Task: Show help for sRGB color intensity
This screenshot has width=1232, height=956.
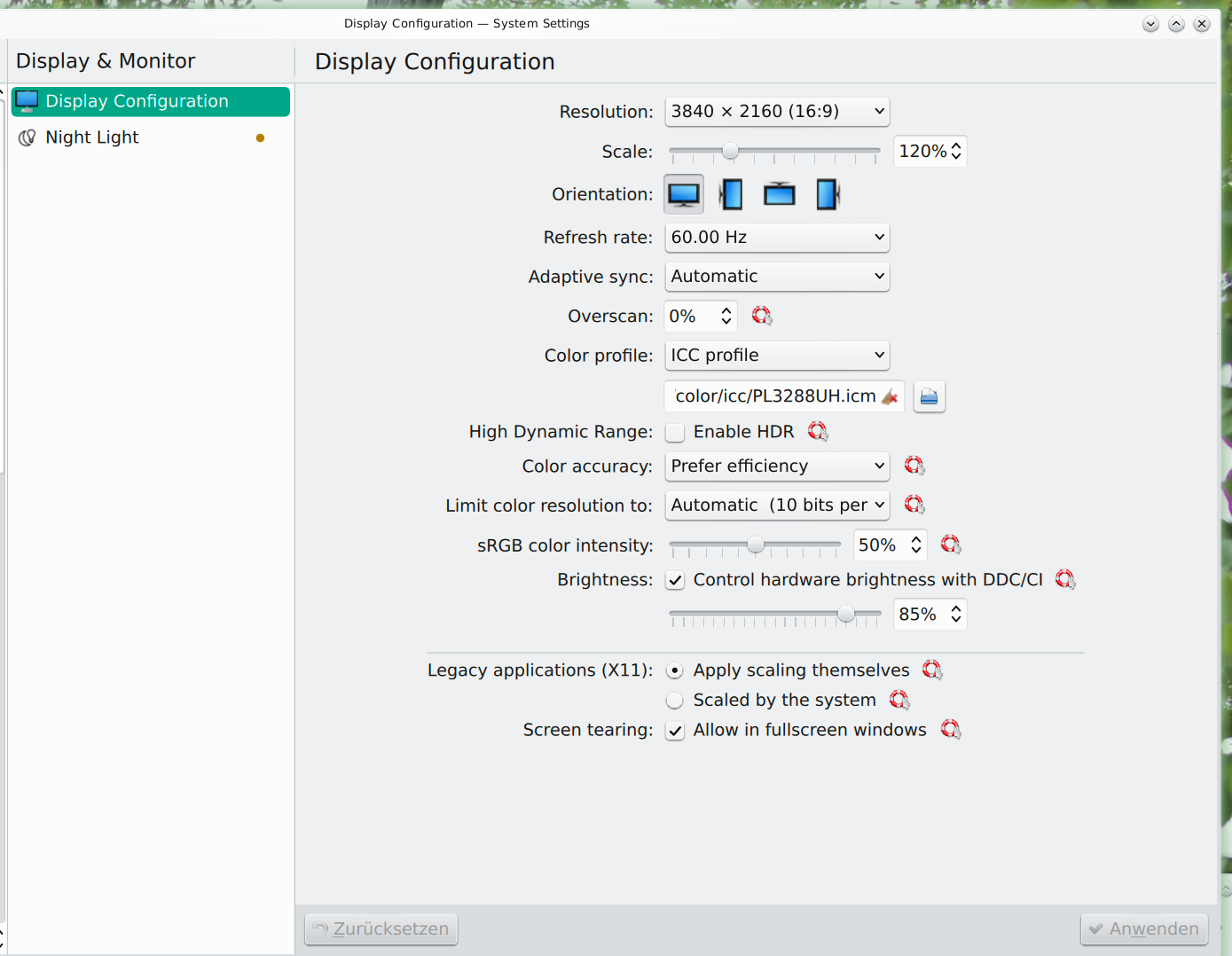Action: pos(951,545)
